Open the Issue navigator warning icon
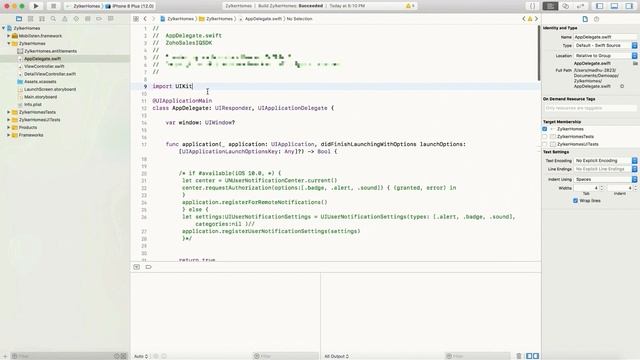640x360 pixels. tap(64, 19)
